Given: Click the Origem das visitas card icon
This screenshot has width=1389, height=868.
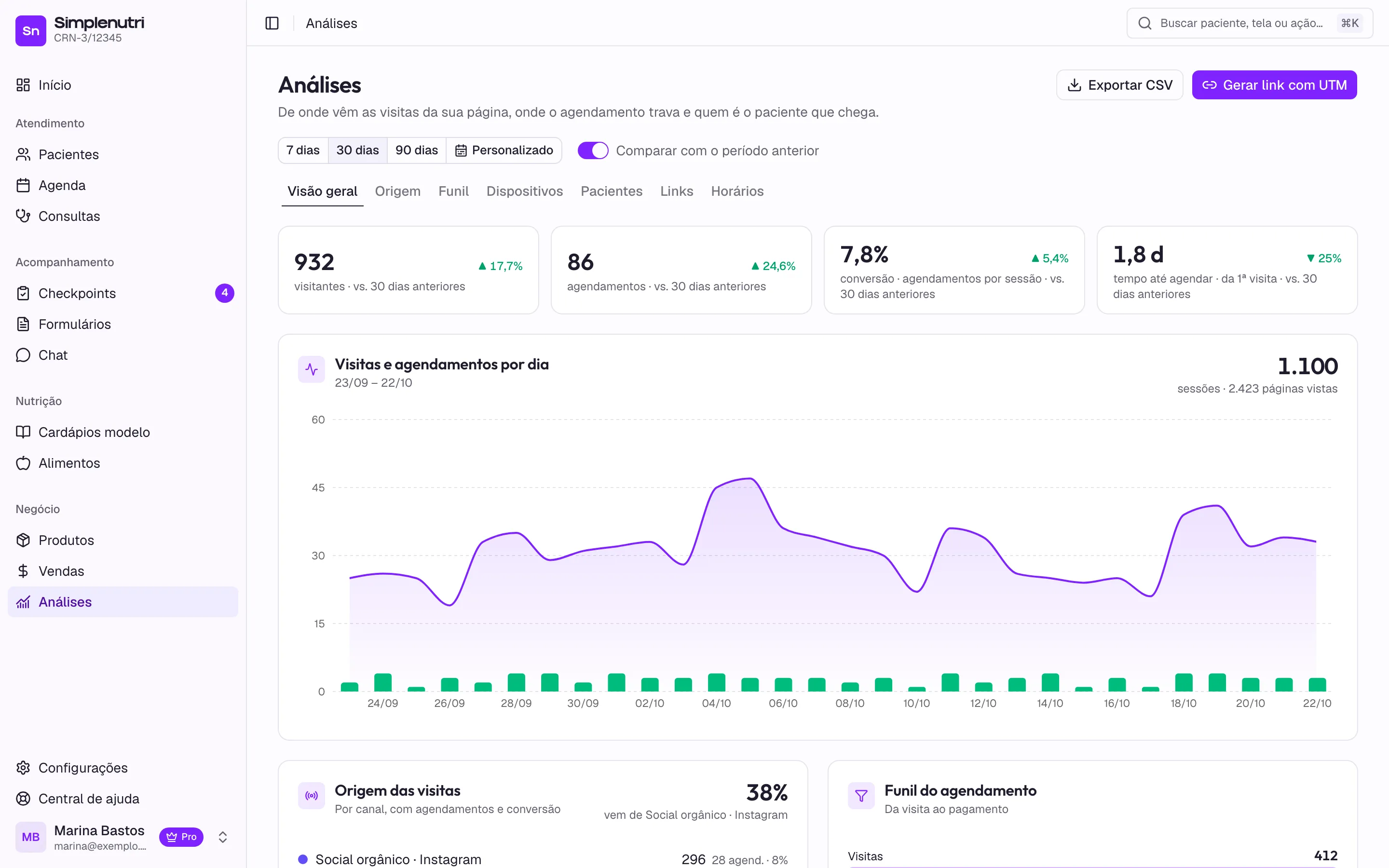Looking at the screenshot, I should (312, 796).
